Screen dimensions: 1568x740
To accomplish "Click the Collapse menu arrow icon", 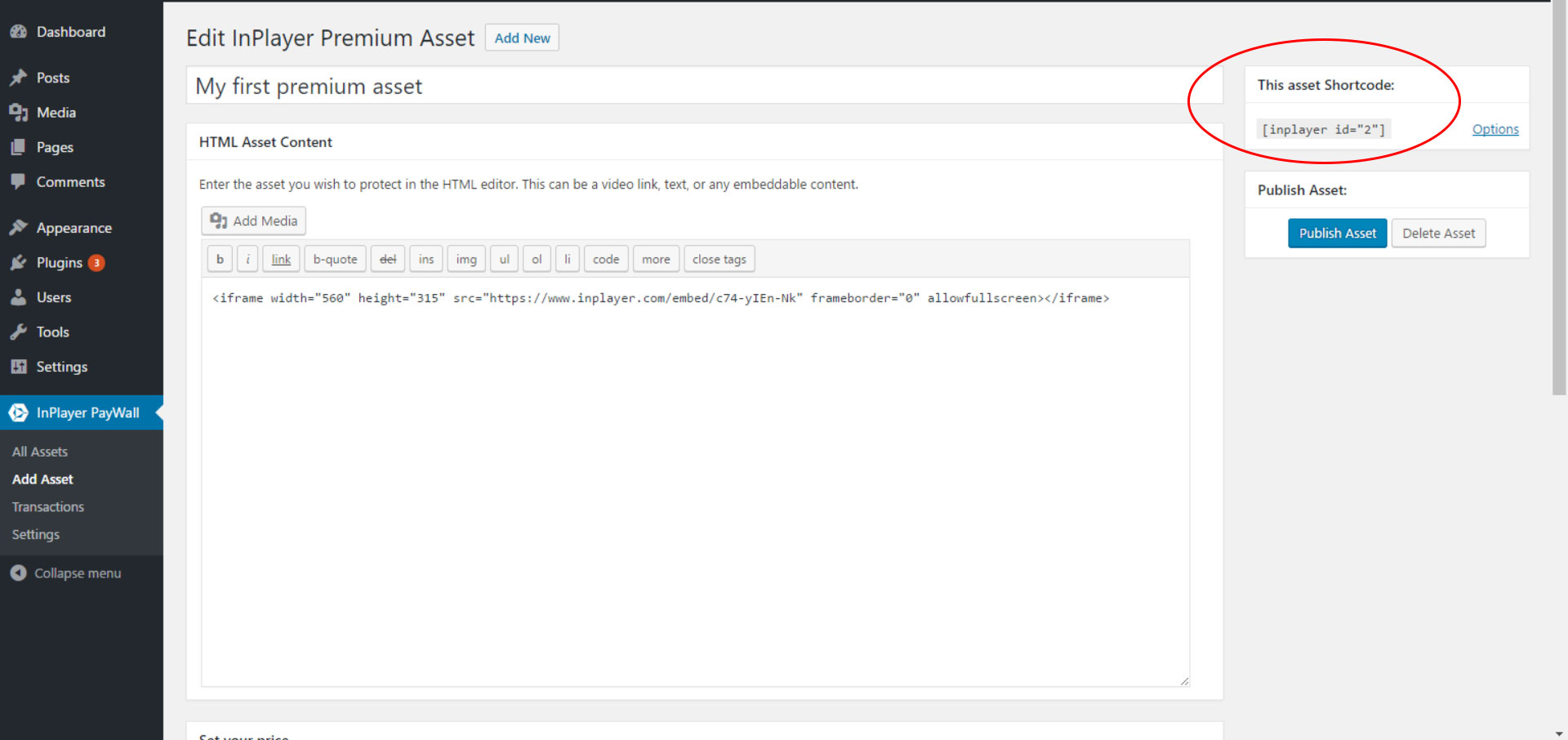I will [x=18, y=573].
